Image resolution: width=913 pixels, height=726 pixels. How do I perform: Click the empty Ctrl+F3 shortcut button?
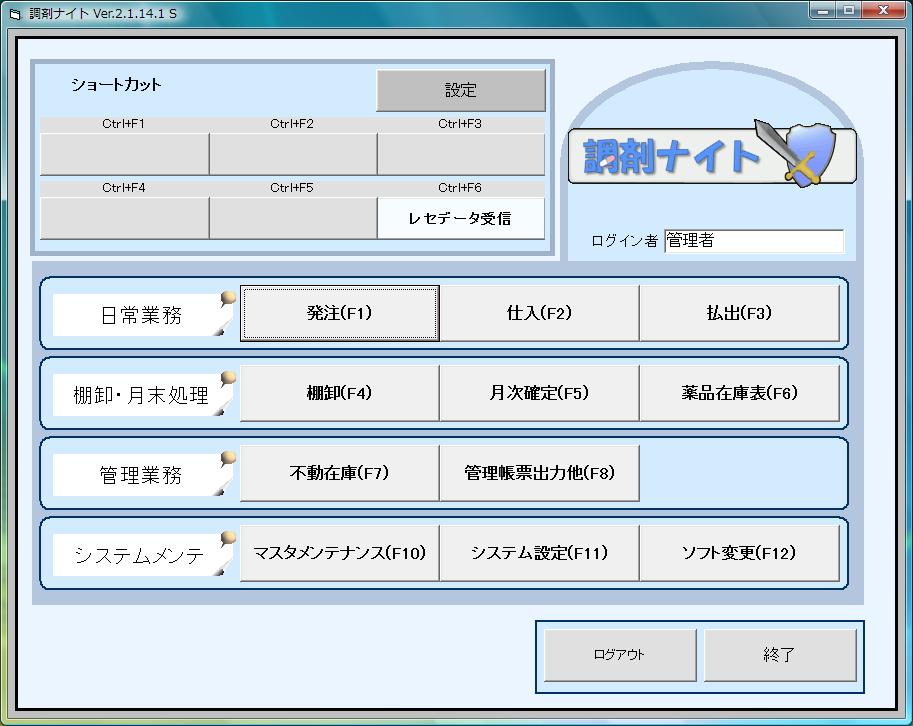[x=461, y=154]
